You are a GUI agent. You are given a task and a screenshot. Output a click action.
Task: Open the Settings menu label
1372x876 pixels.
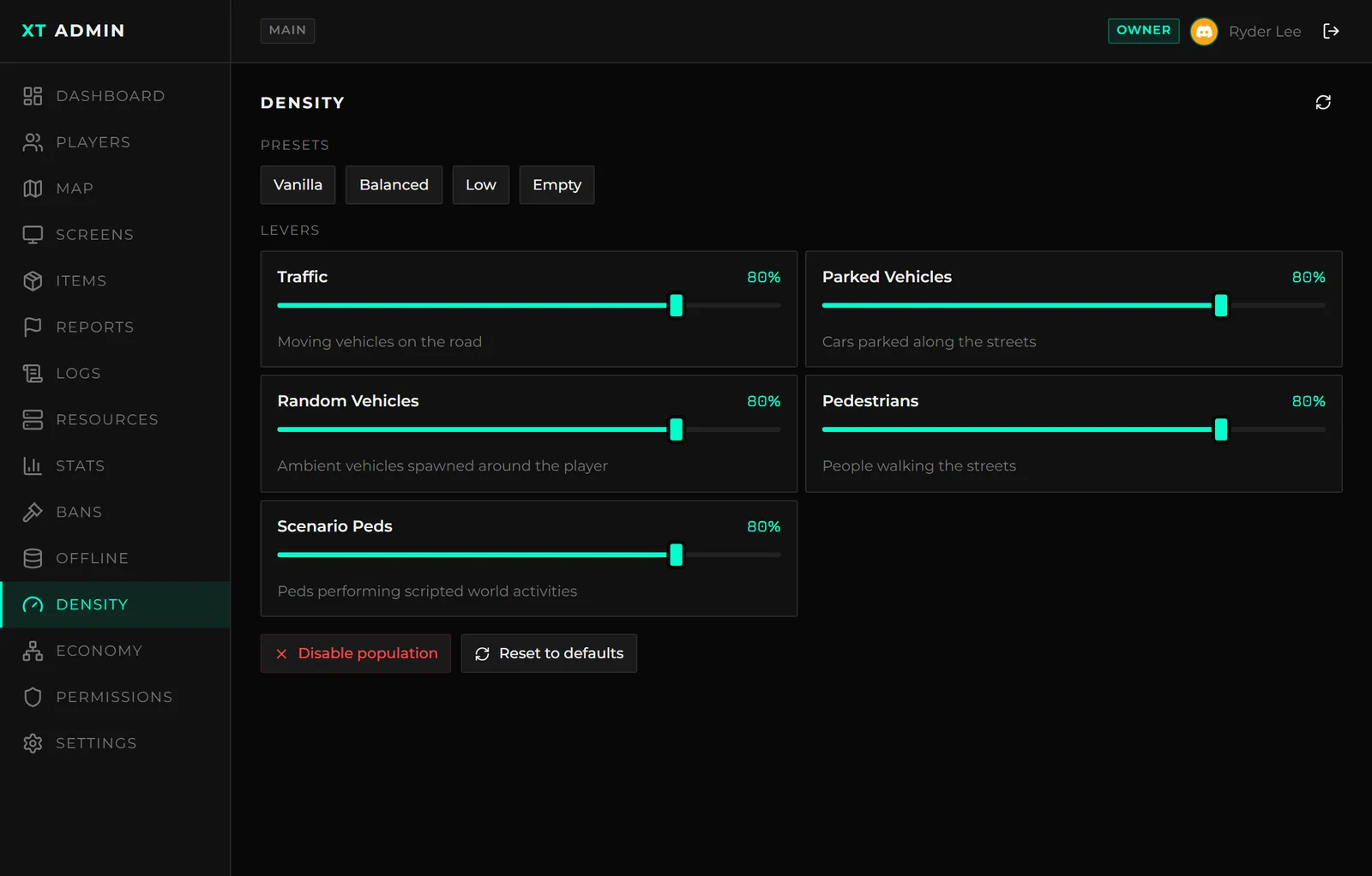pos(96,744)
